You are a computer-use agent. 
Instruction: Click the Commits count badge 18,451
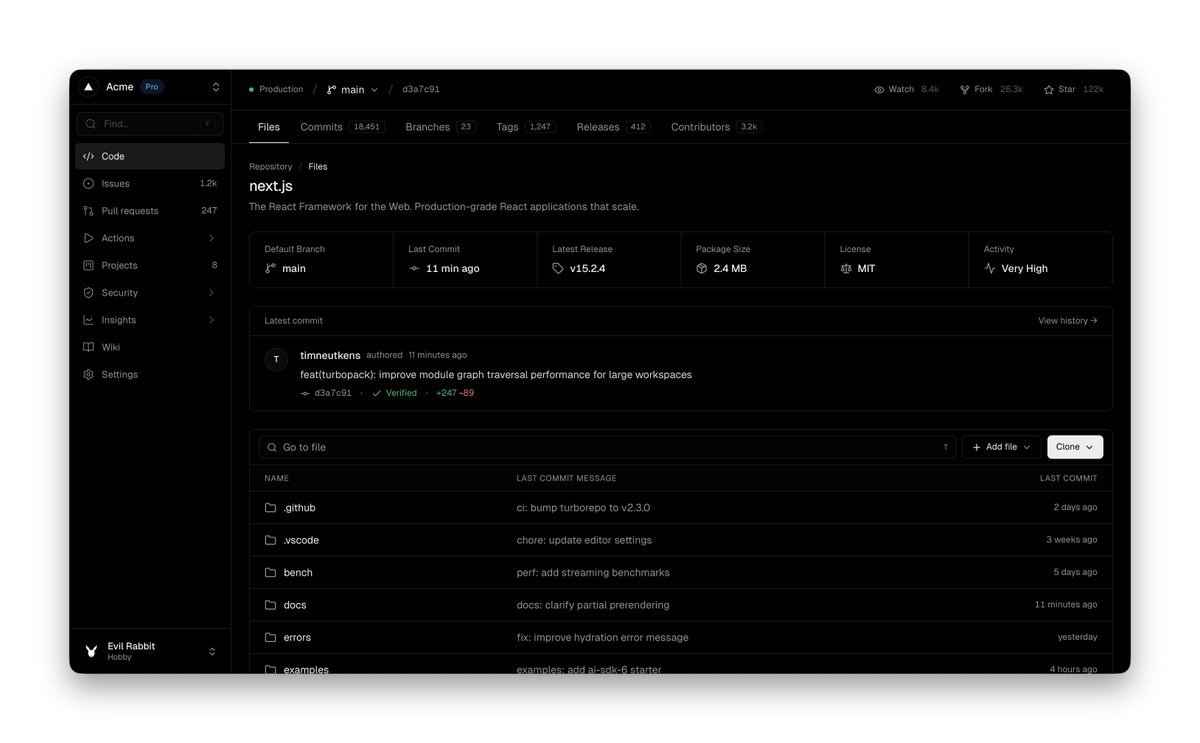point(367,127)
